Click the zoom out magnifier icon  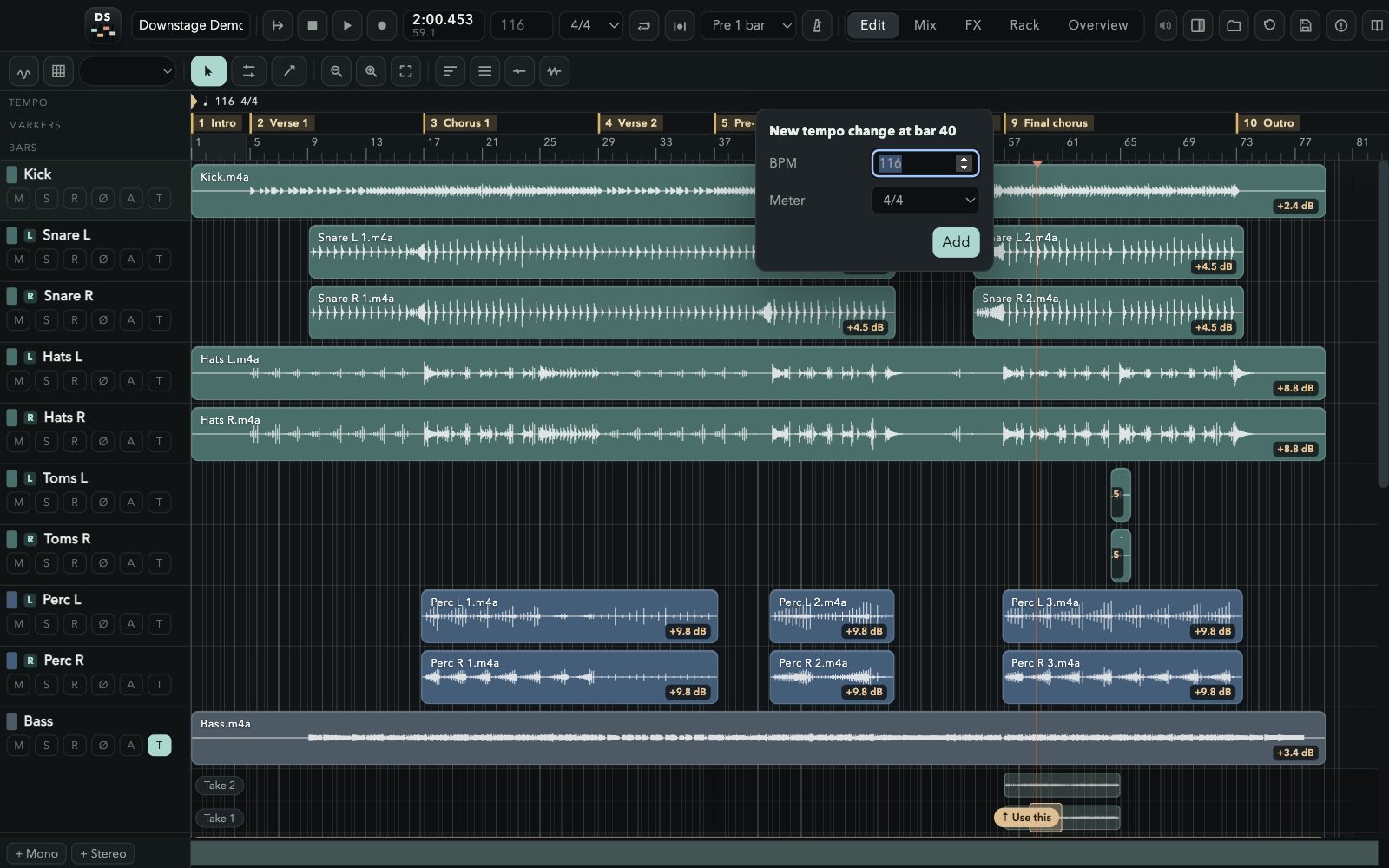point(336,71)
